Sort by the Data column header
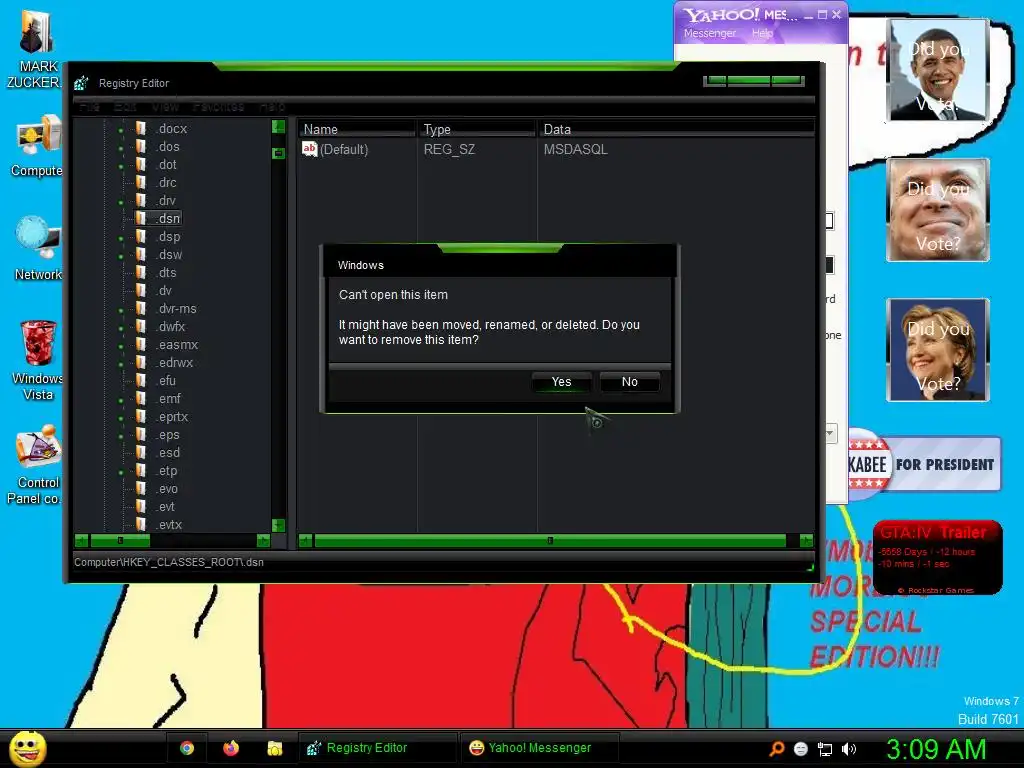 click(677, 129)
